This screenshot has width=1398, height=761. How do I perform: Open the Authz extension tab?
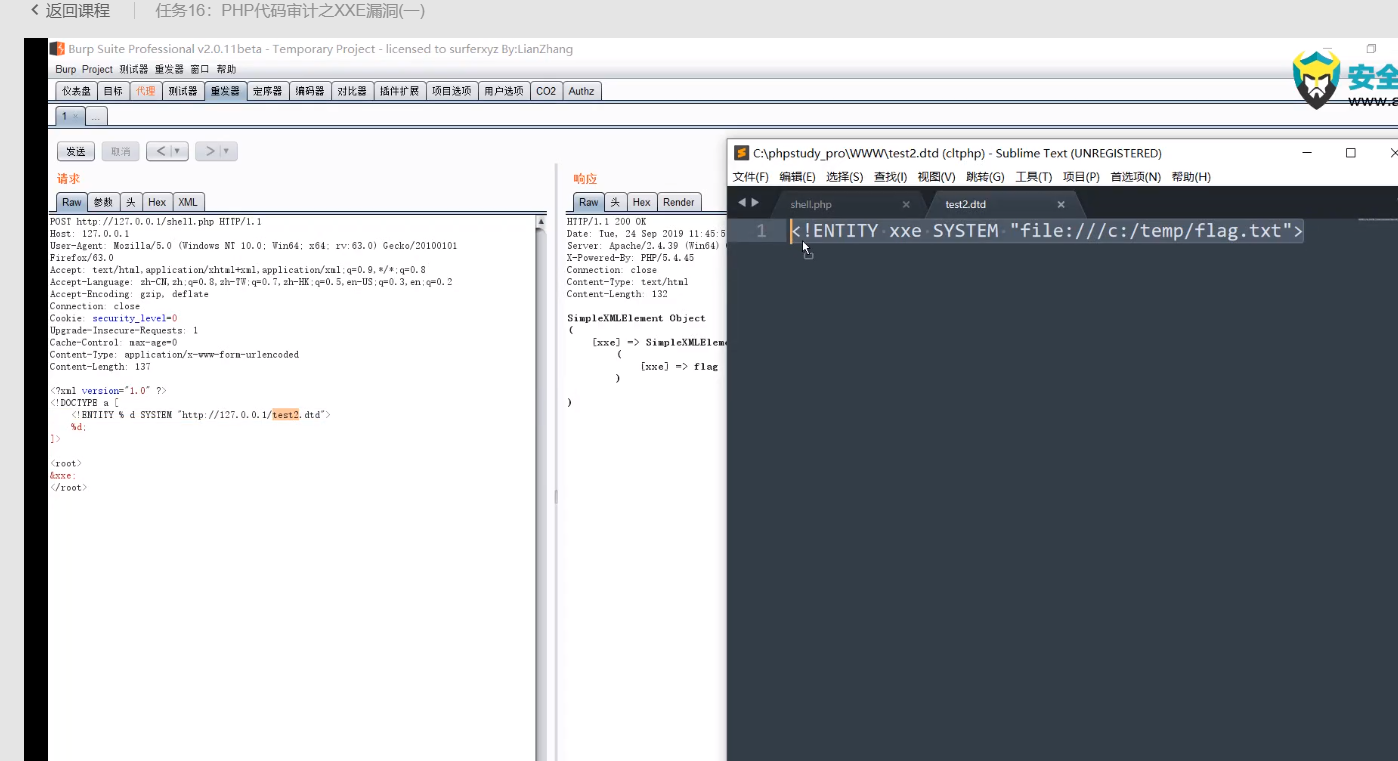pyautogui.click(x=581, y=91)
